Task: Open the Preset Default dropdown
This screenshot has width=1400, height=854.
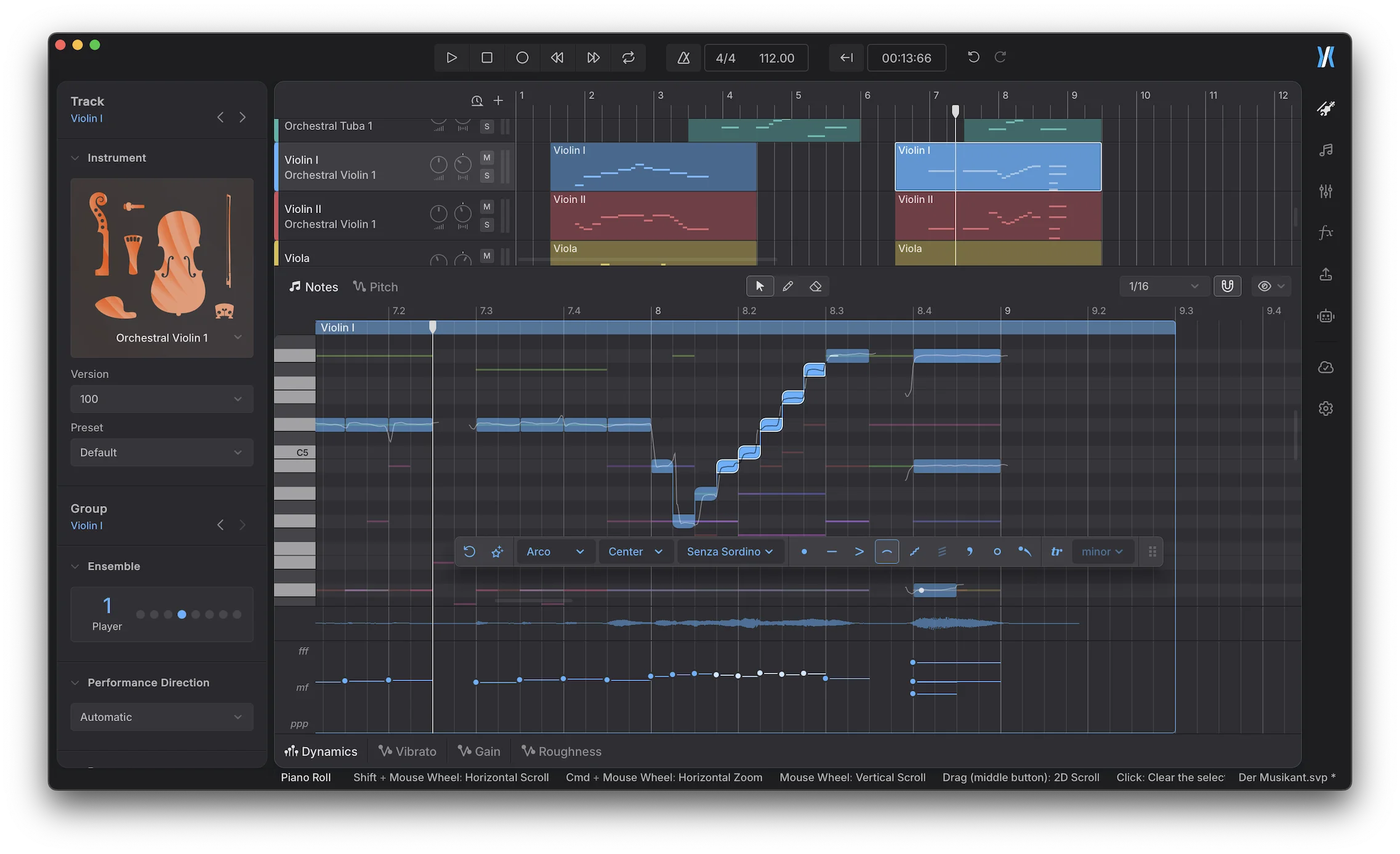Action: coord(162,453)
